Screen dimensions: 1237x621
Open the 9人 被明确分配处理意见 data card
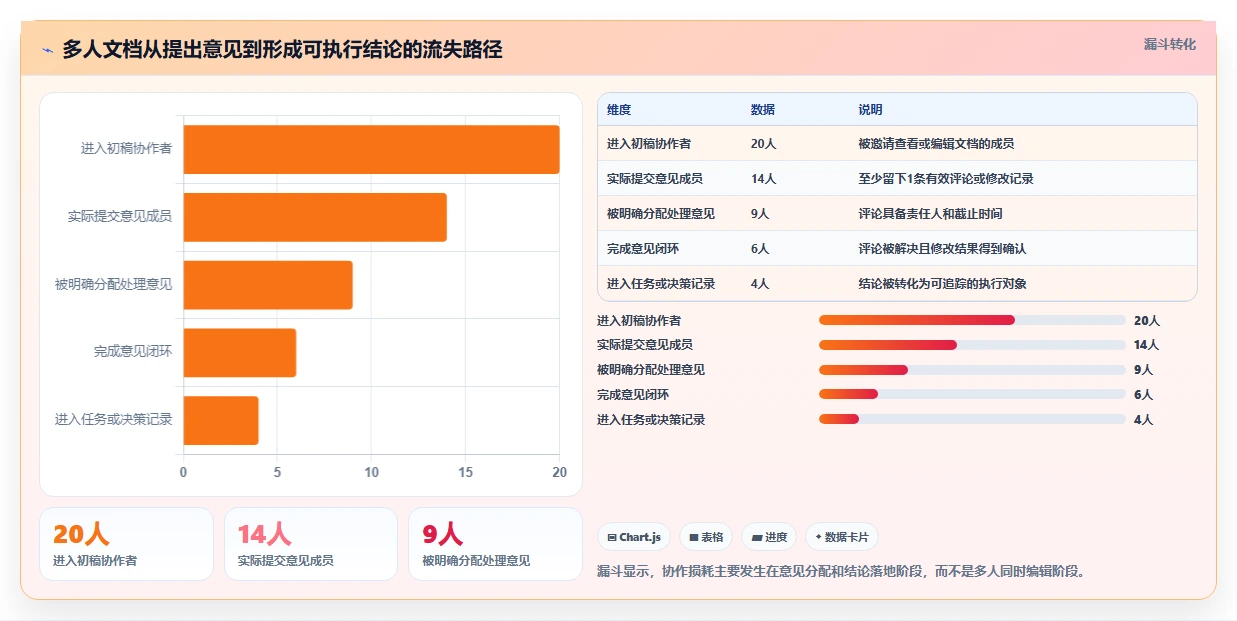[495, 544]
